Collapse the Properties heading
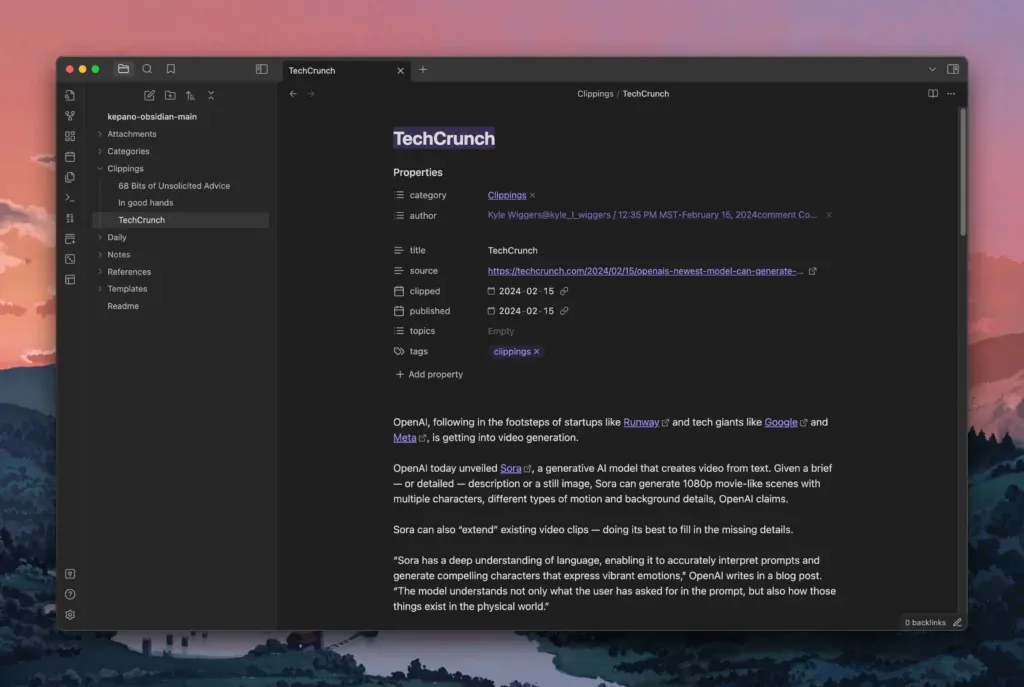This screenshot has width=1024, height=687. (417, 172)
